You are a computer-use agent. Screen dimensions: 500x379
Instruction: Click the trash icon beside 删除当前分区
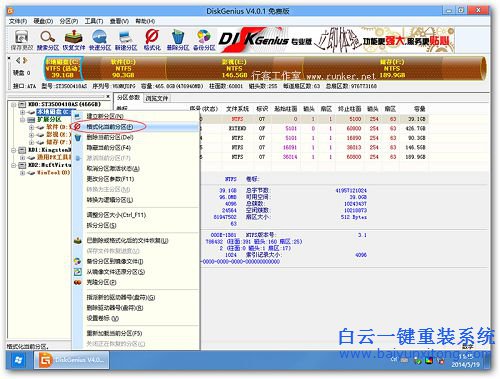tap(77, 137)
